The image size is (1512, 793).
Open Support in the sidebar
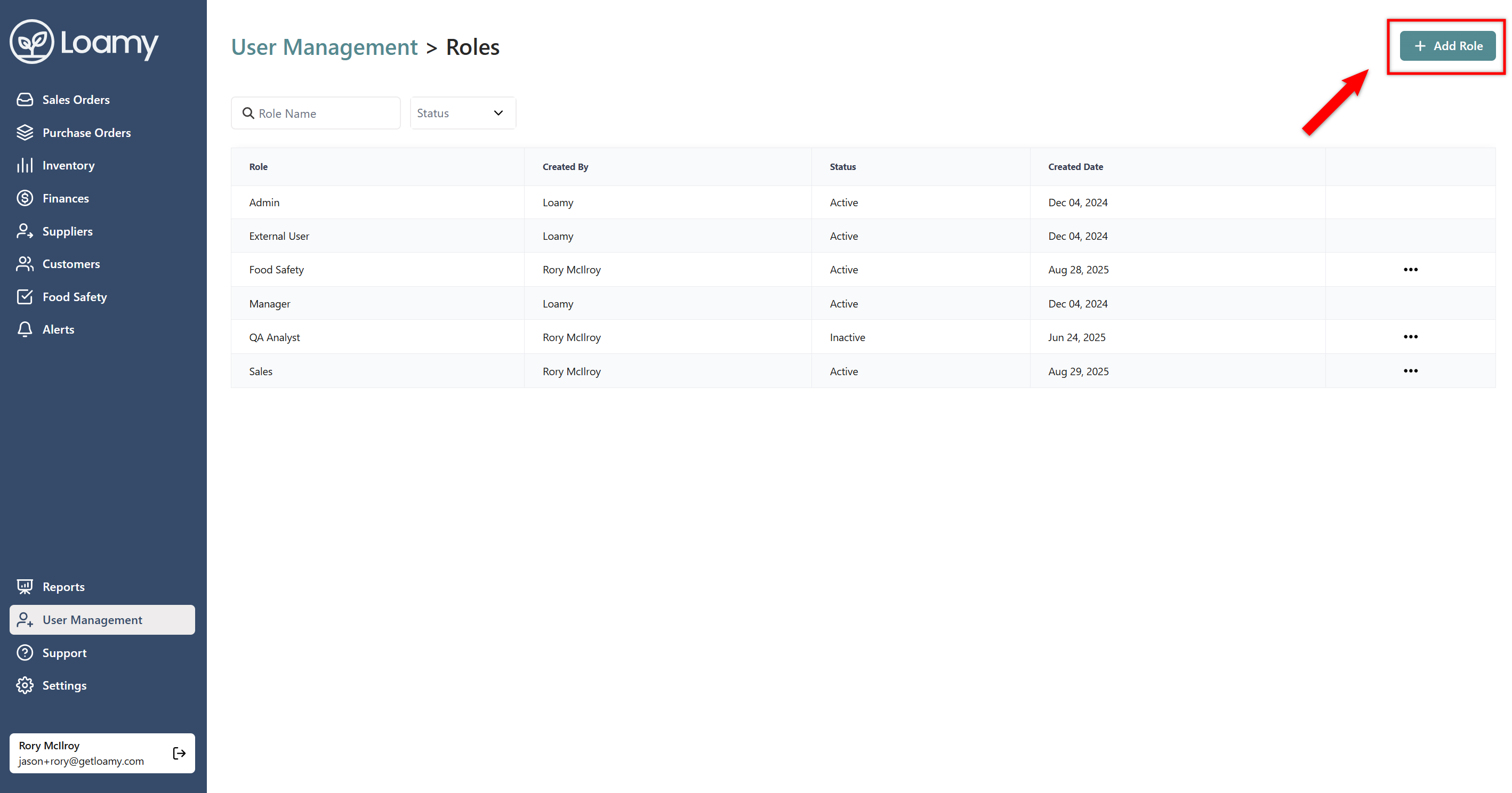coord(64,653)
